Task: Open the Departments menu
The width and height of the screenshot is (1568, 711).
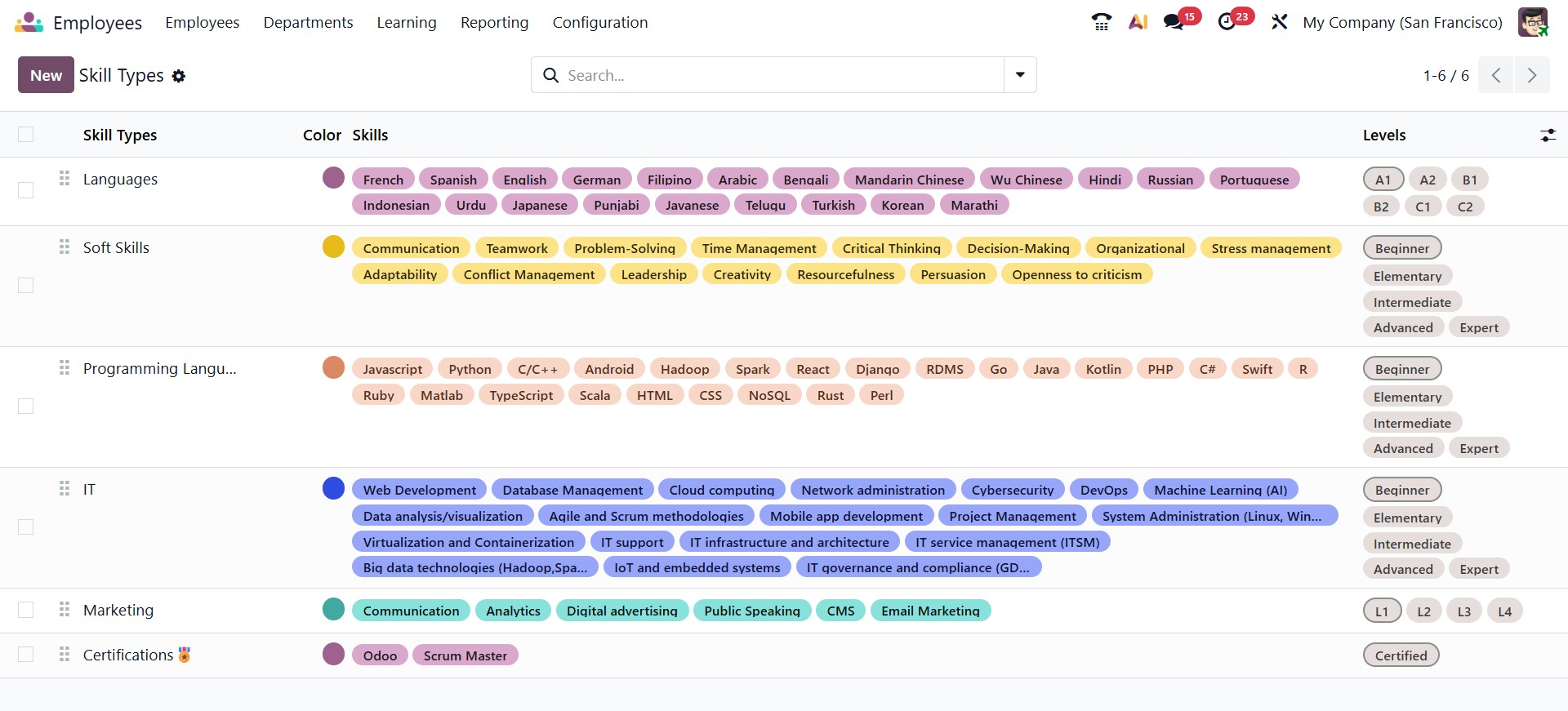Action: [308, 22]
